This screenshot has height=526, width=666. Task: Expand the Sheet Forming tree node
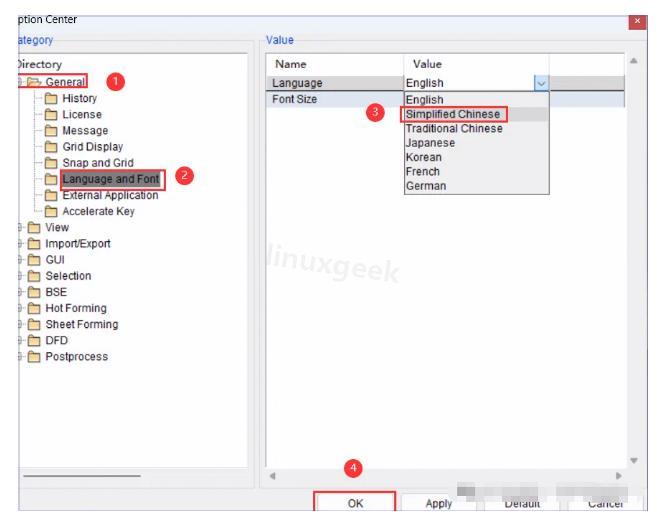(x=20, y=325)
